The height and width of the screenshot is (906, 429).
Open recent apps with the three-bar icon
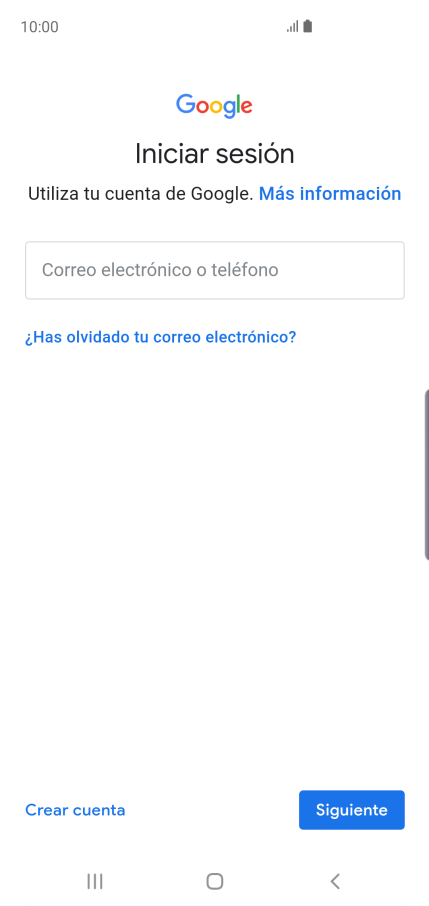(95, 881)
